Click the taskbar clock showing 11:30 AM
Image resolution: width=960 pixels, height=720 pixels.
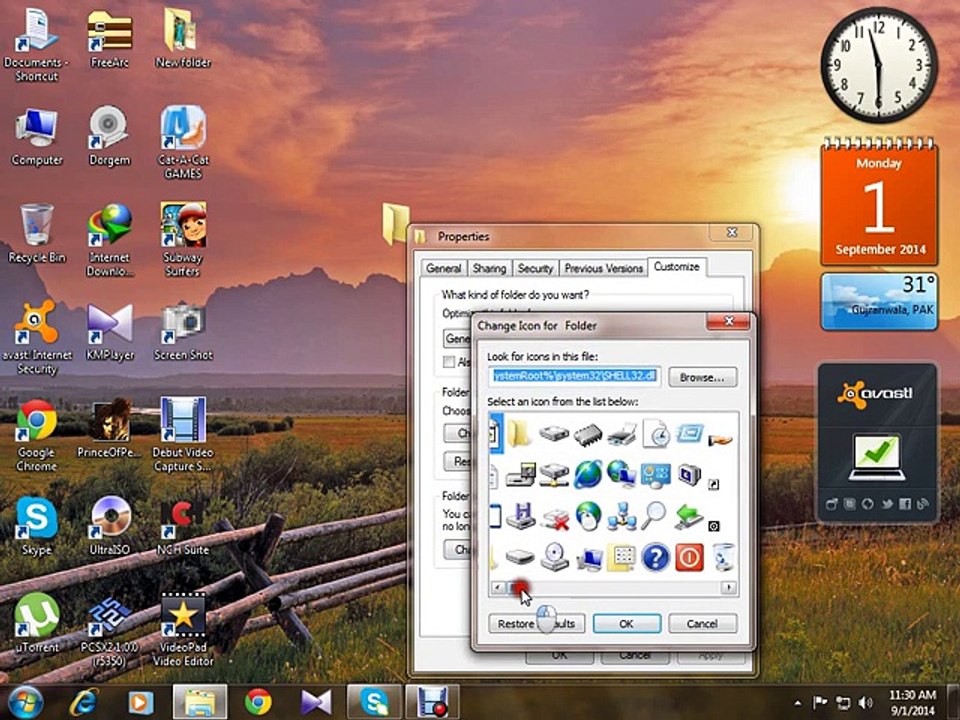(x=912, y=702)
